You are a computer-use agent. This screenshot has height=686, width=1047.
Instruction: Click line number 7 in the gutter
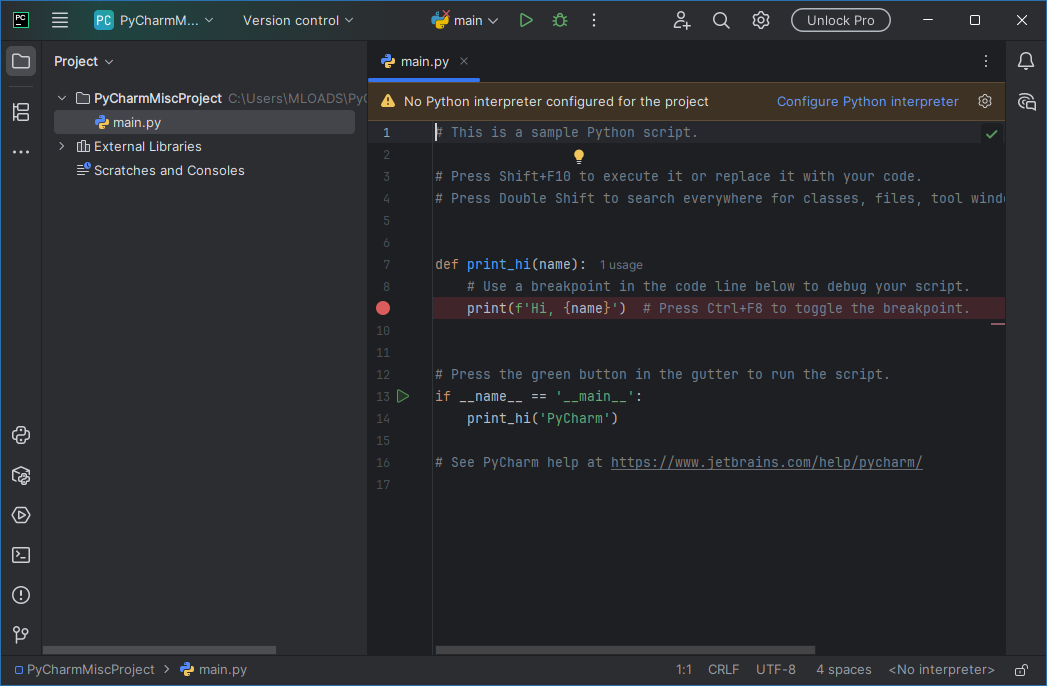(386, 265)
